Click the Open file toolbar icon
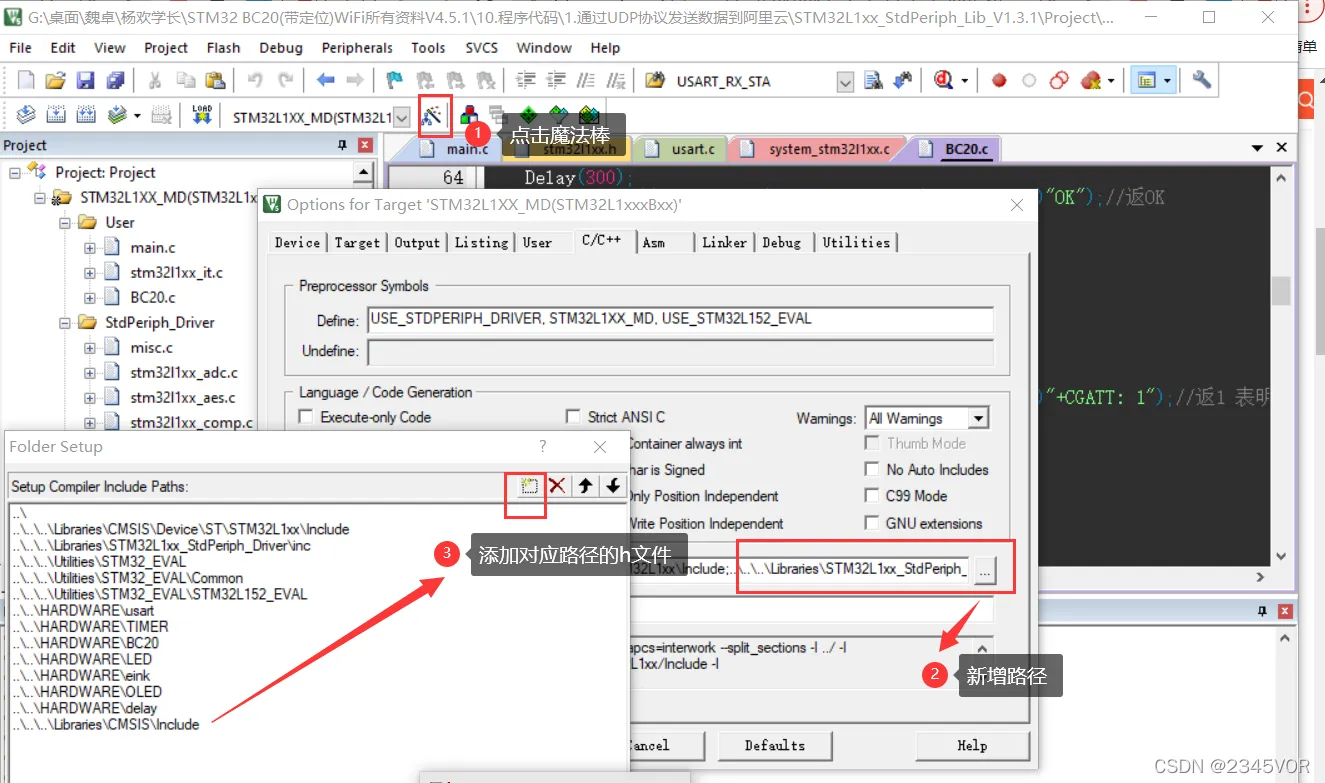The width and height of the screenshot is (1325, 783). [55, 81]
